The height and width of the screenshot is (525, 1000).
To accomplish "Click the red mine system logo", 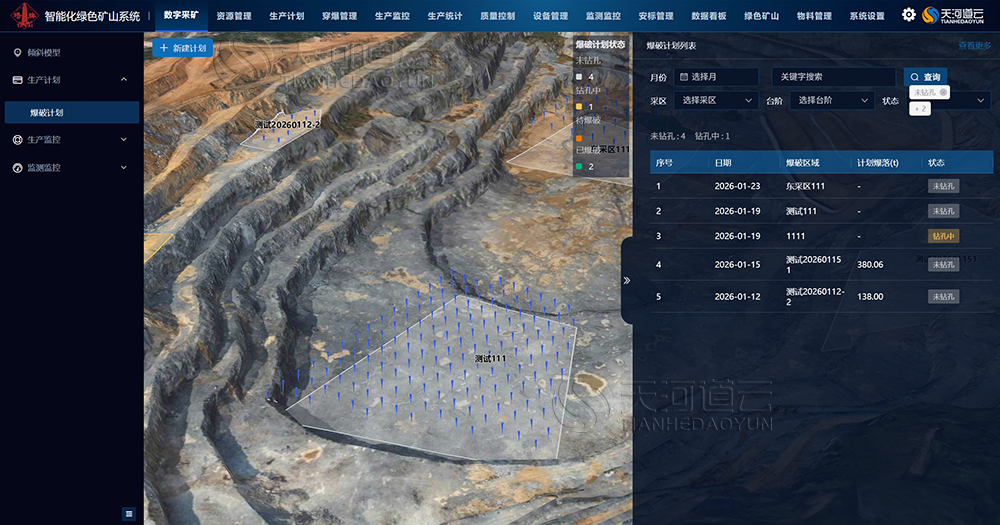I will coord(24,15).
